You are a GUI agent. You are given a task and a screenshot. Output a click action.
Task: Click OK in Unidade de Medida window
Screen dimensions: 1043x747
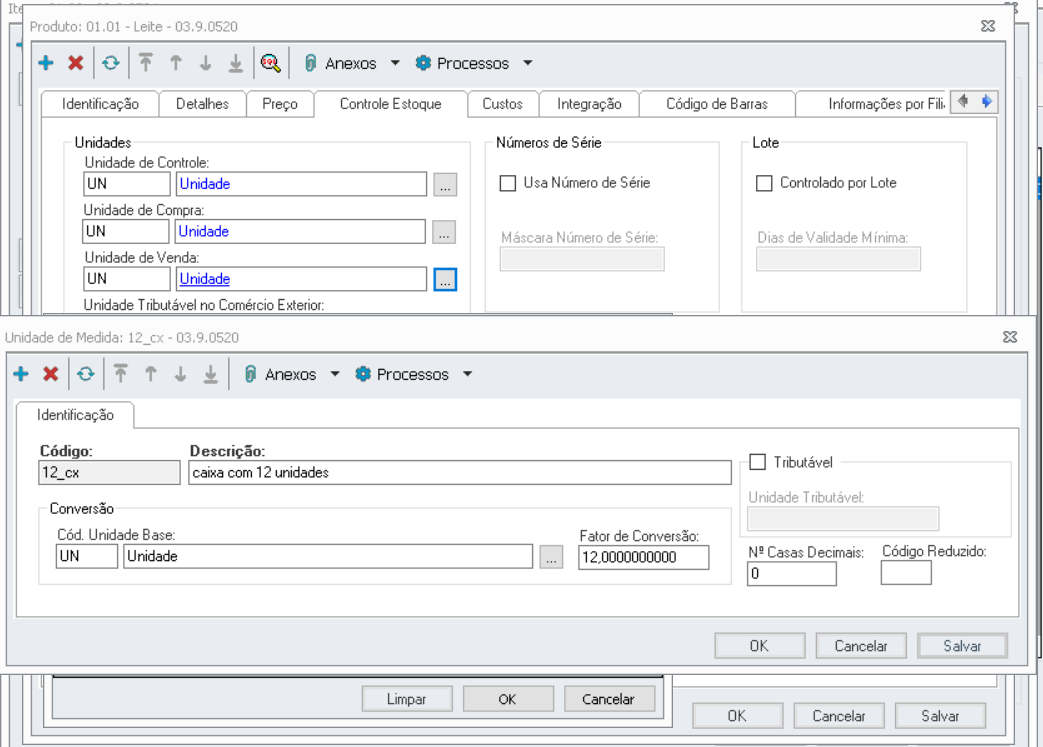tap(759, 646)
